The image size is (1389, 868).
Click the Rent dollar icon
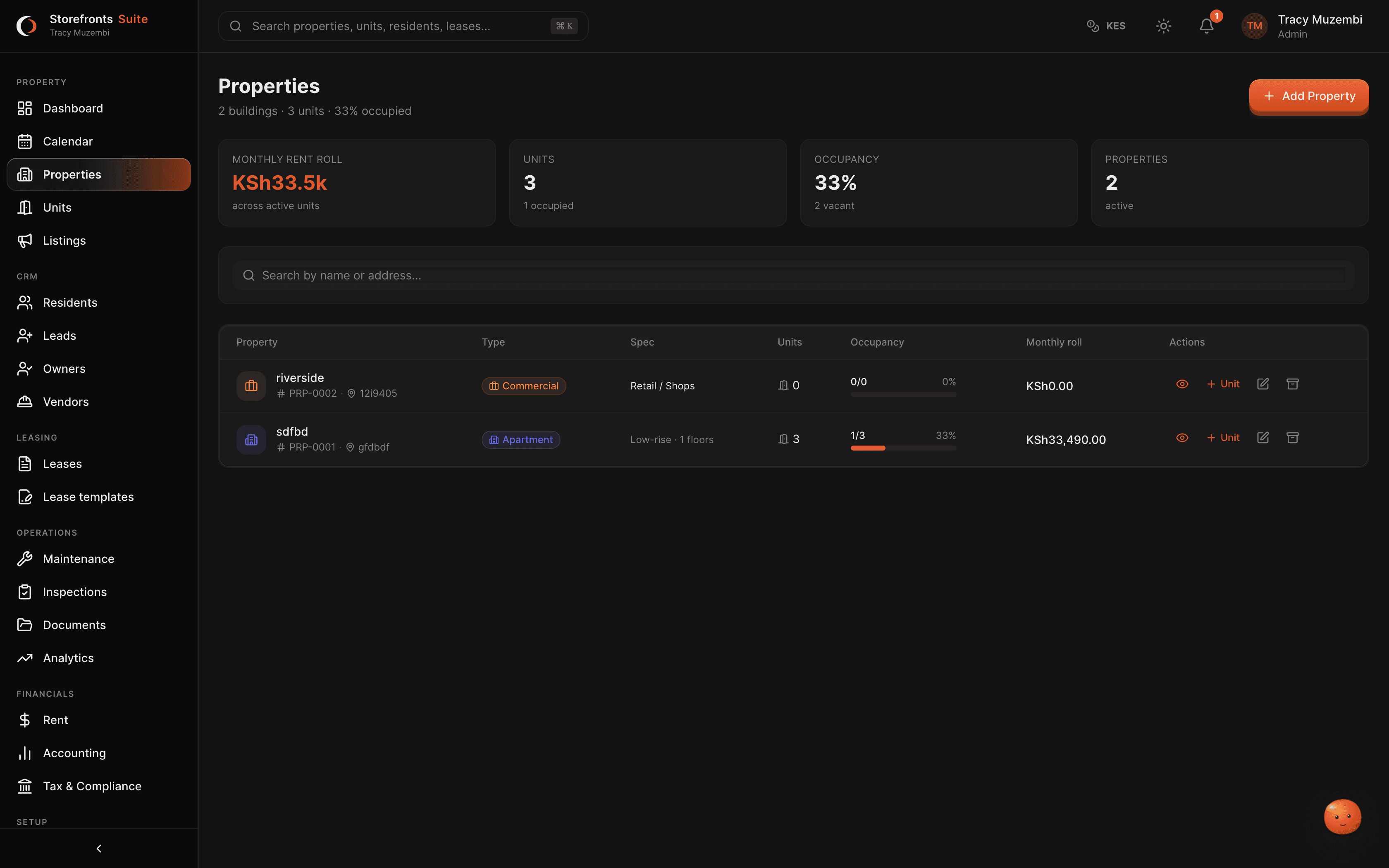click(x=25, y=720)
